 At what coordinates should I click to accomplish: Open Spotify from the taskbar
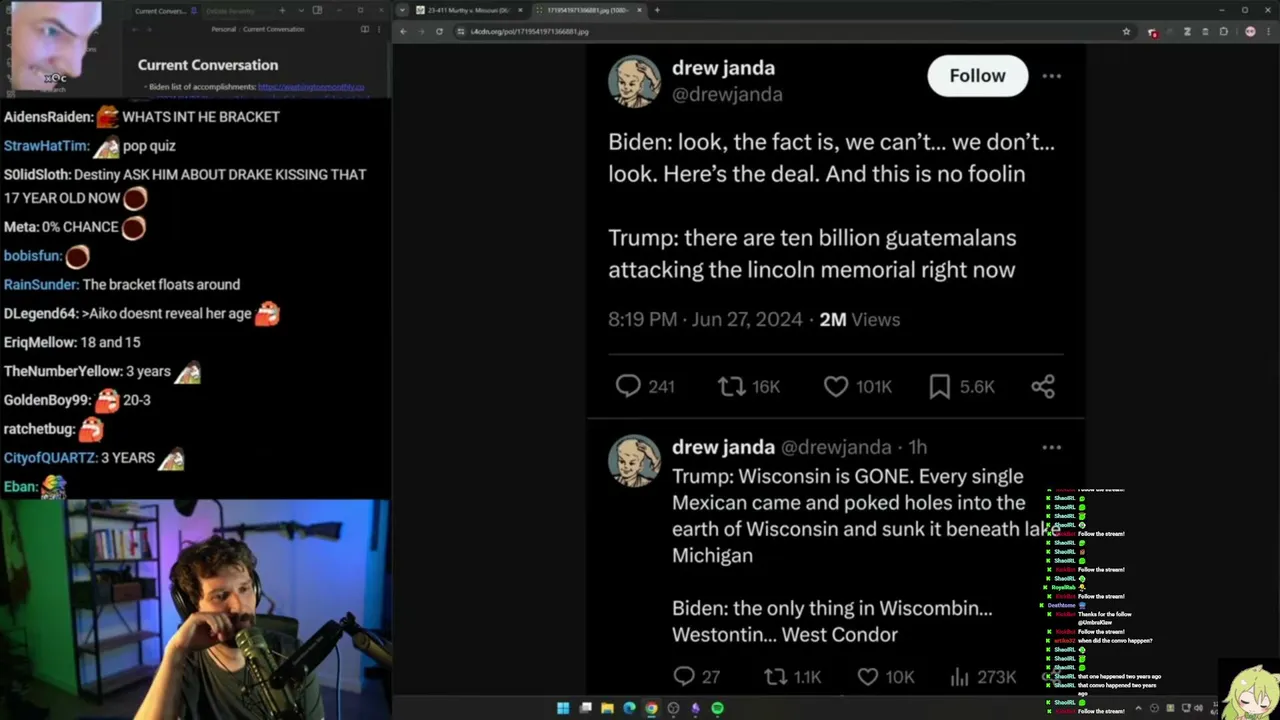click(717, 708)
